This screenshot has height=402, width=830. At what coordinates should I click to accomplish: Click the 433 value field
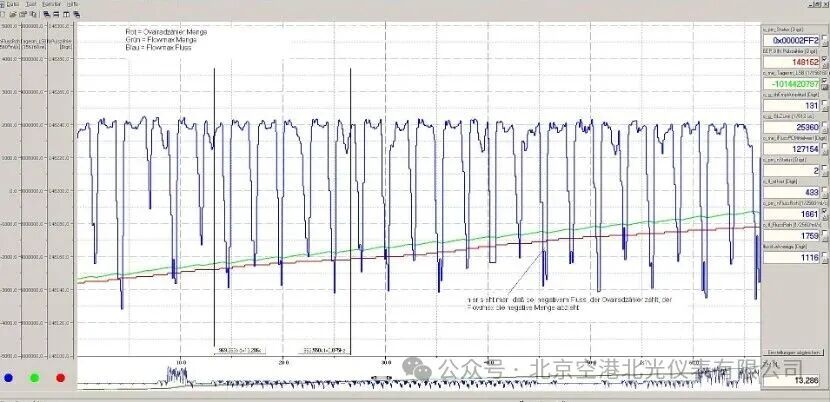[x=792, y=192]
